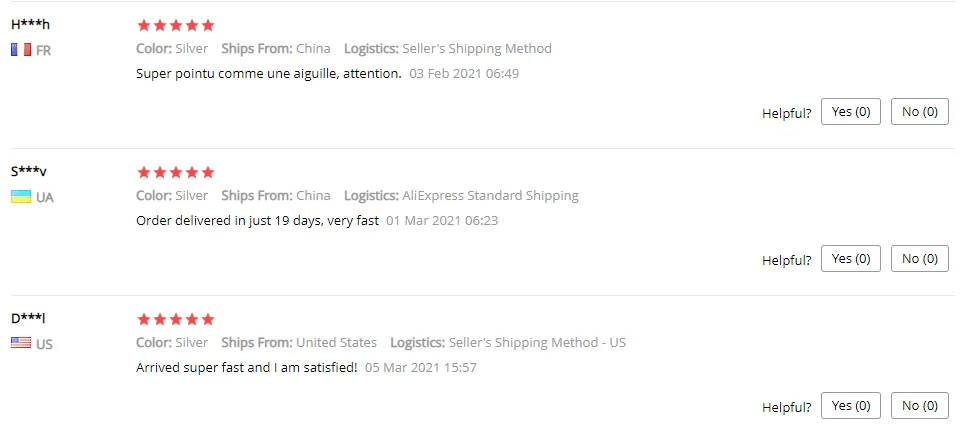Click H***h's five-star rating
Image resolution: width=962 pixels, height=426 pixels.
[175, 25]
